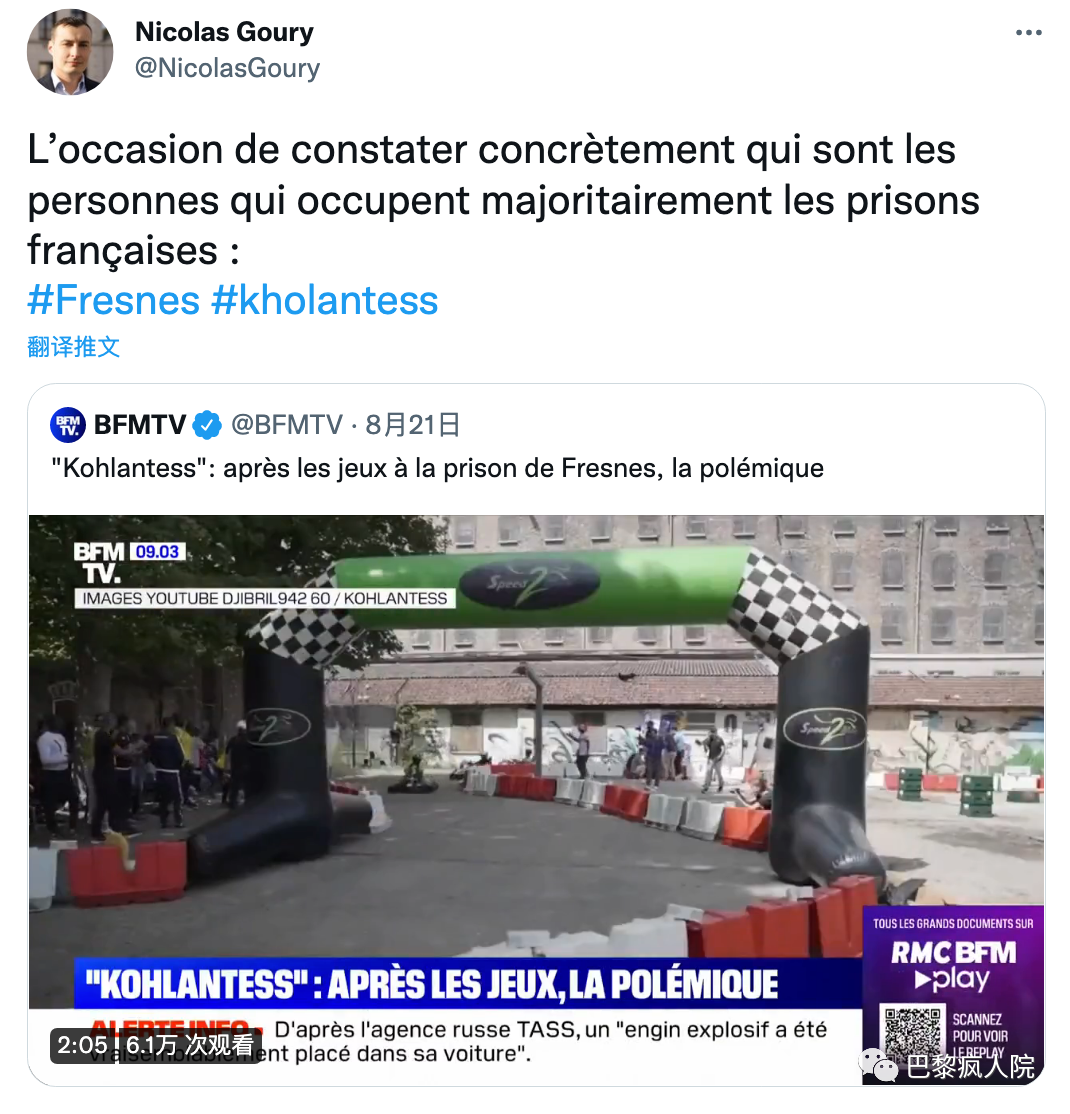Click the BFM TV logo on the video

[x=99, y=563]
